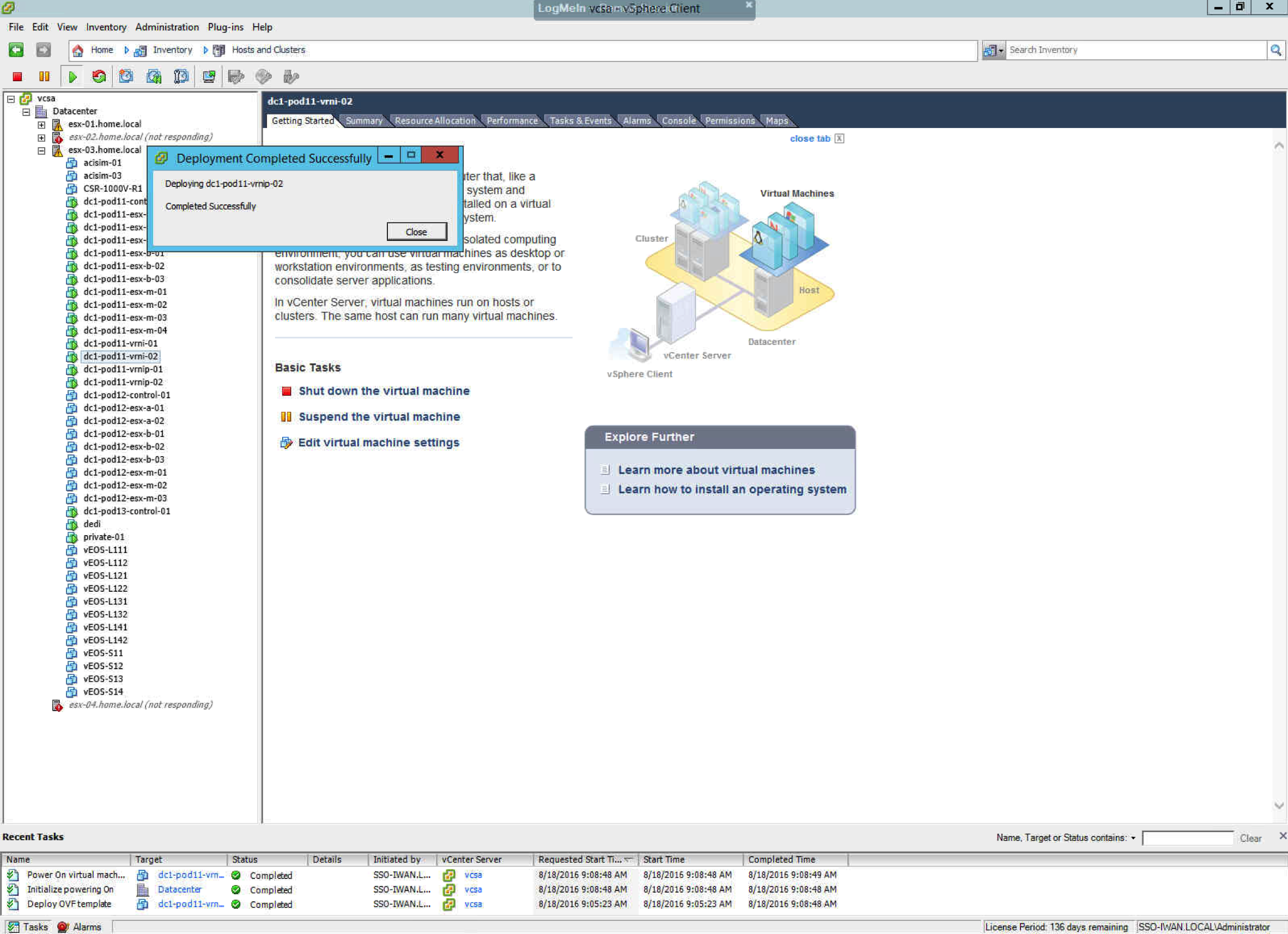Click the Home icon in breadcrumb
This screenshot has width=1288, height=934.
[x=78, y=50]
